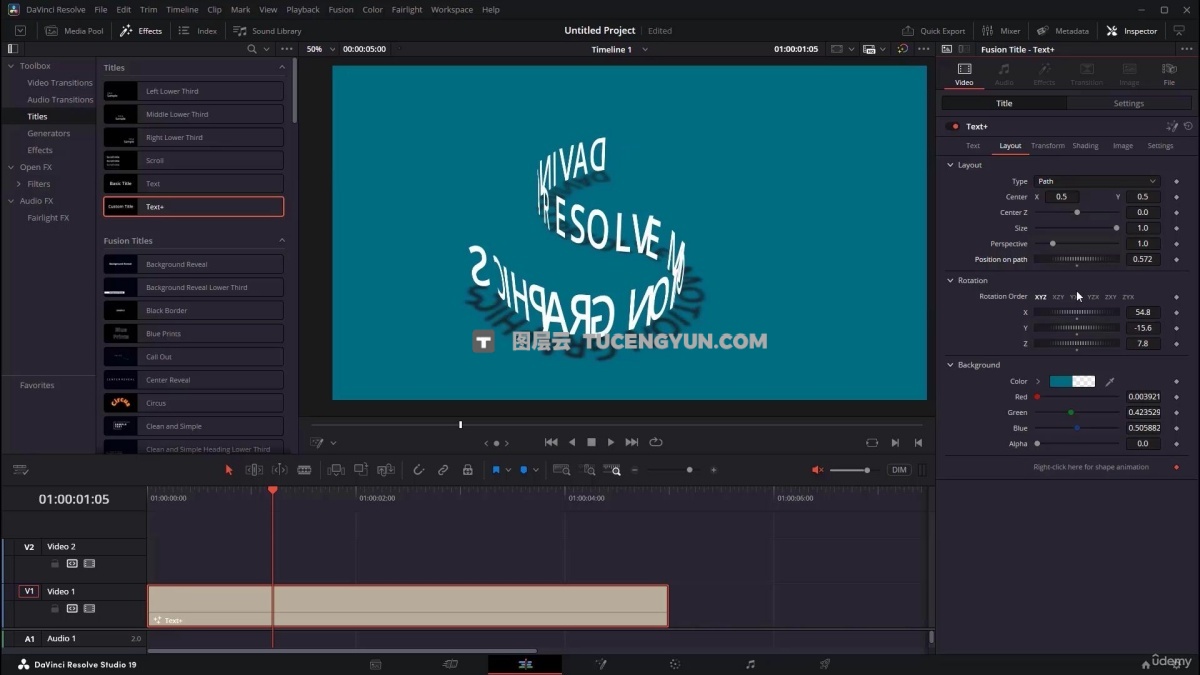Disable the Video 2 track
Viewport: 1200px width, 675px height.
click(x=89, y=564)
